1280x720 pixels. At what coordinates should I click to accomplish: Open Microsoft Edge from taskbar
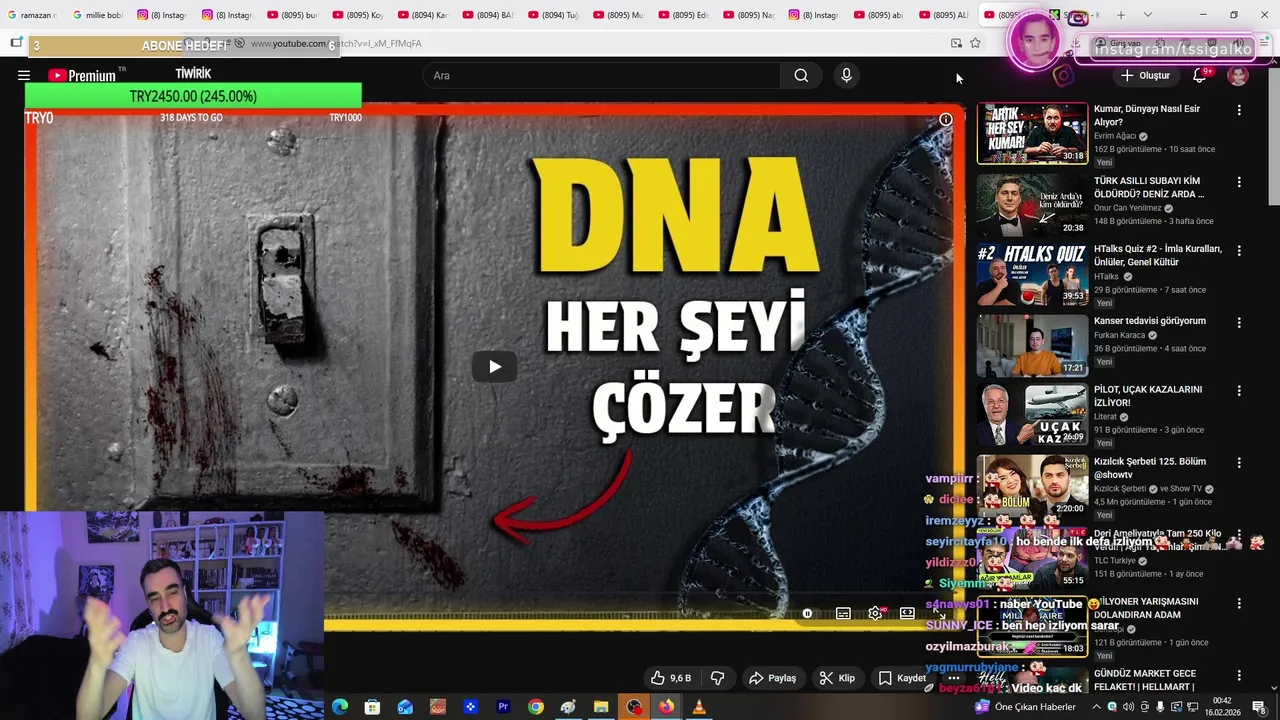(x=340, y=707)
